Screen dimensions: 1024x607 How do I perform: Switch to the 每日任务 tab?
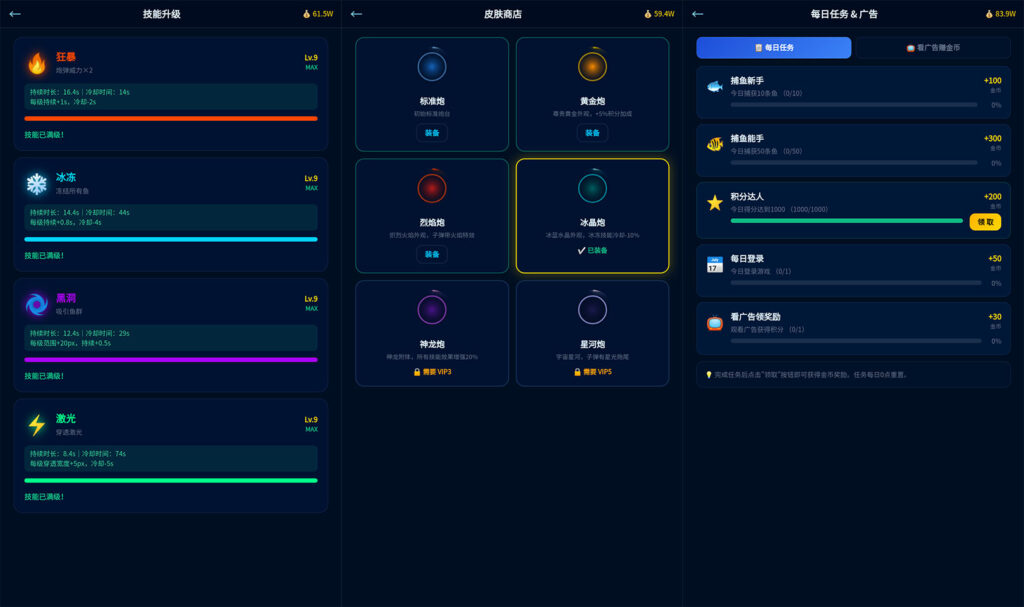click(x=774, y=48)
